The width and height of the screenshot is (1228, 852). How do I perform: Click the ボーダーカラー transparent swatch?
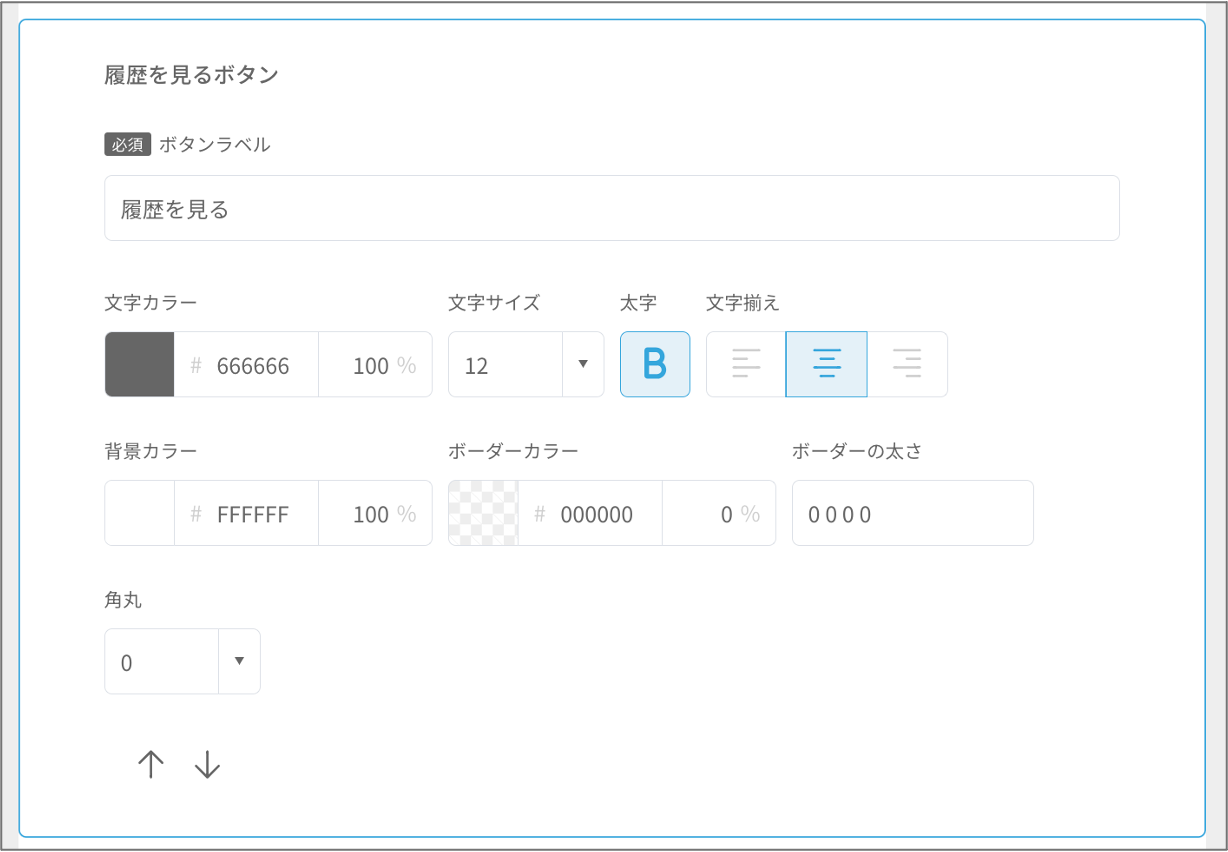483,513
